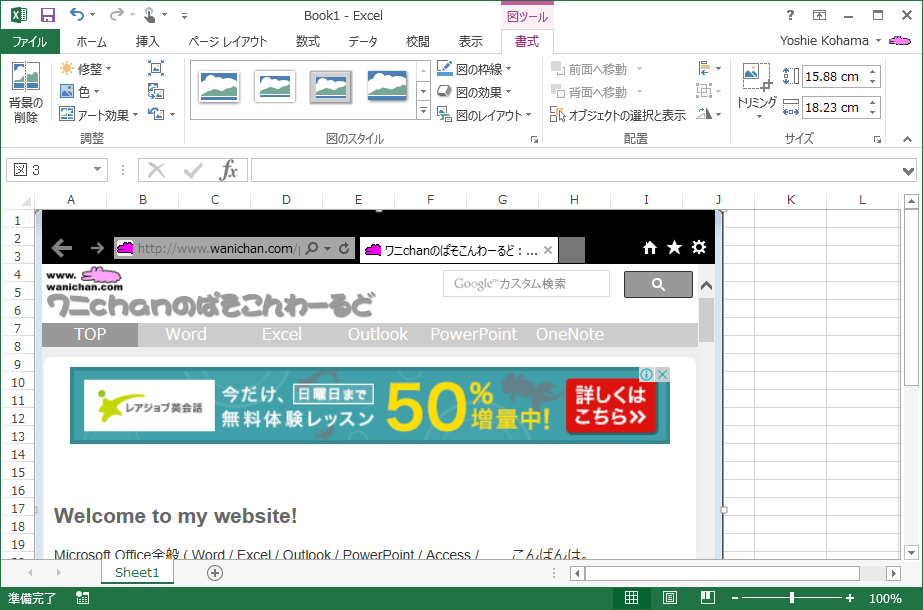923x610 pixels.
Task: Open Size group dialog launcher
Action: tap(877, 140)
